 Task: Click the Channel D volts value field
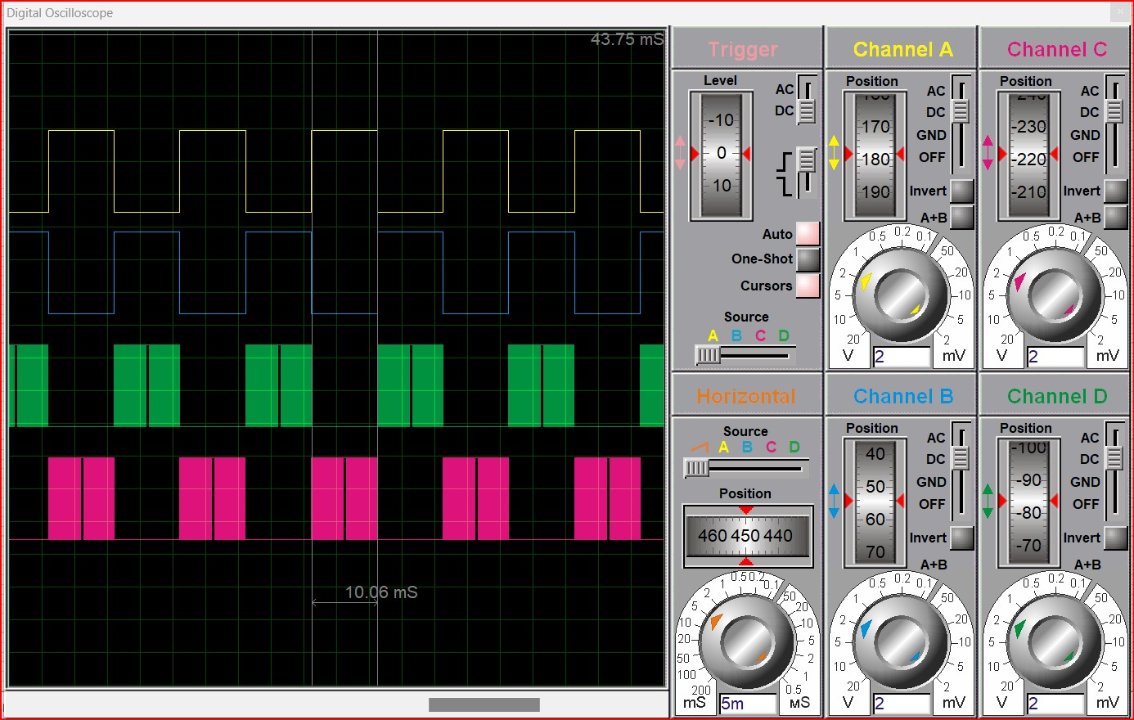click(1055, 703)
